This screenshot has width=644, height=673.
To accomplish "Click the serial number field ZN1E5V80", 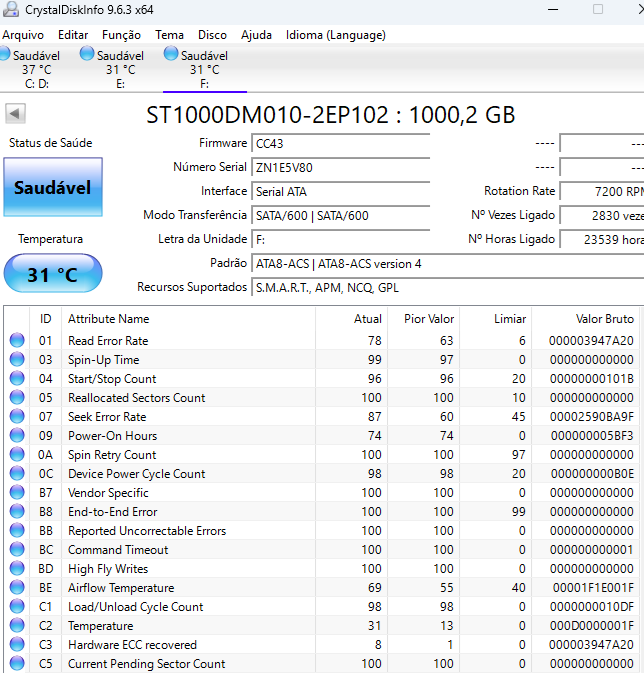I will point(340,167).
